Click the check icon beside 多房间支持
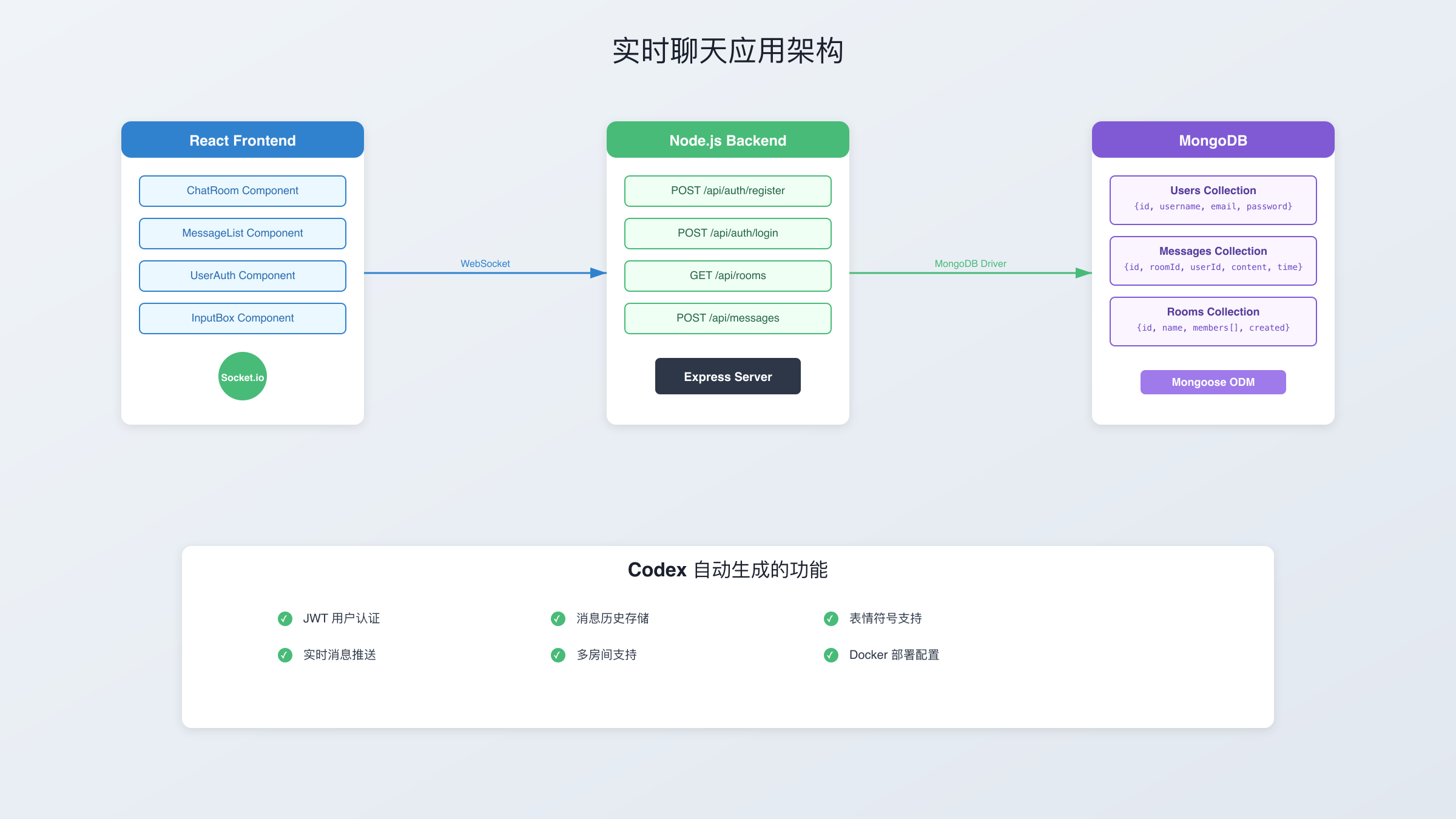Image resolution: width=1456 pixels, height=819 pixels. (x=558, y=655)
